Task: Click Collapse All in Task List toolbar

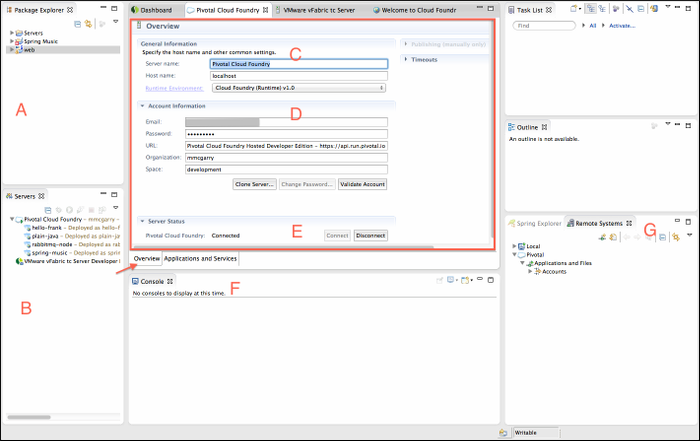Action: (x=641, y=8)
